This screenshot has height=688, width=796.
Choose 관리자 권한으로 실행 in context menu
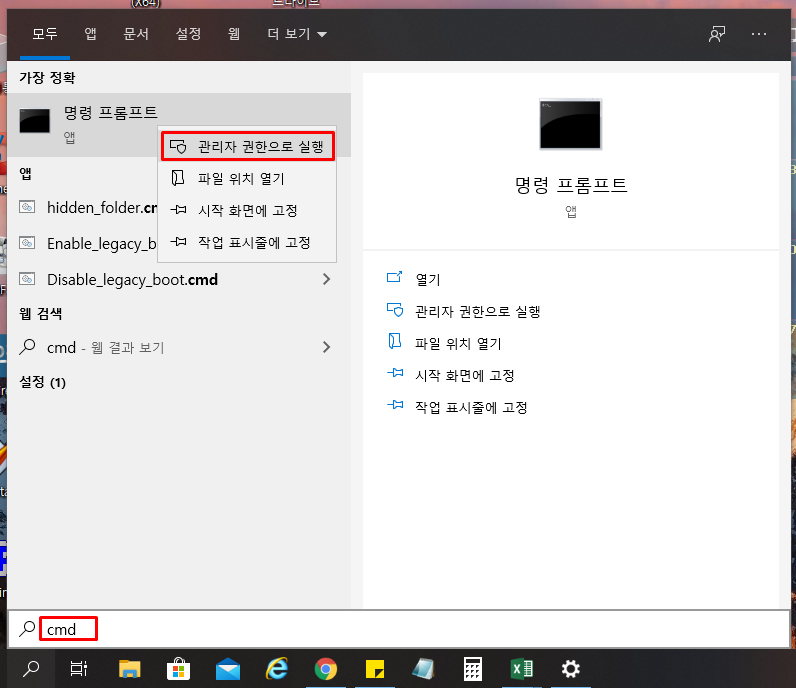pyautogui.click(x=248, y=146)
